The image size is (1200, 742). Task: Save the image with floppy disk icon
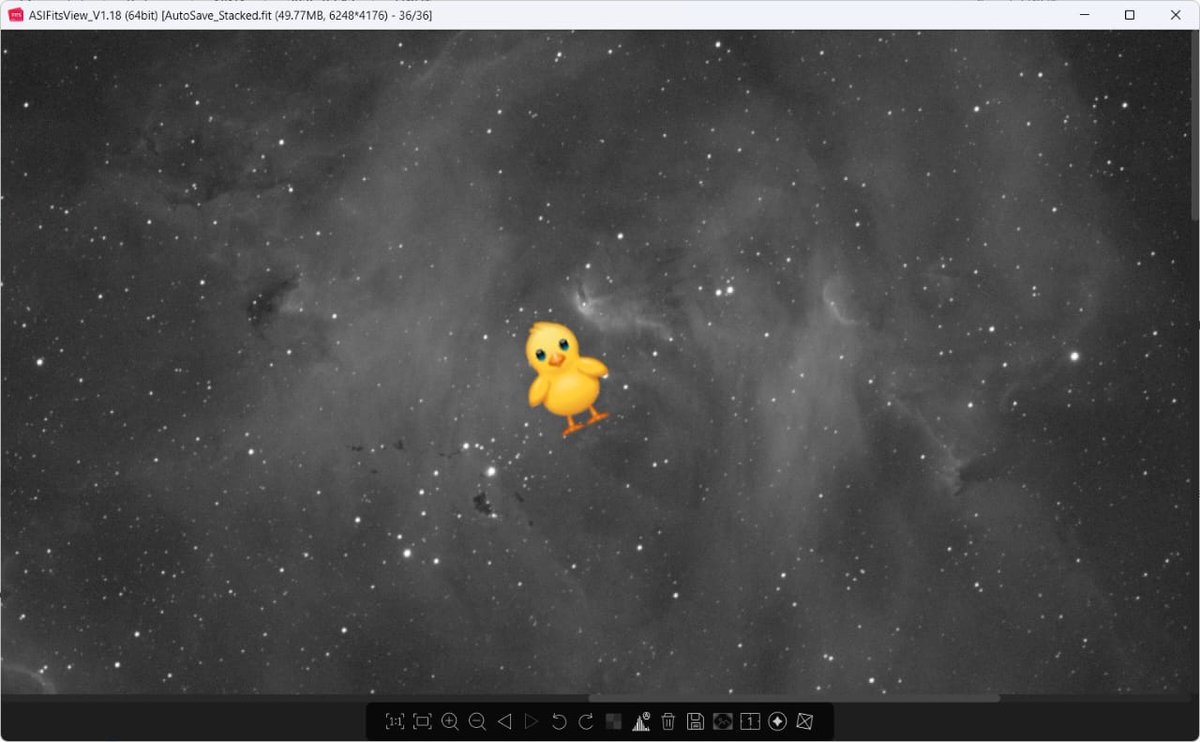(x=695, y=721)
